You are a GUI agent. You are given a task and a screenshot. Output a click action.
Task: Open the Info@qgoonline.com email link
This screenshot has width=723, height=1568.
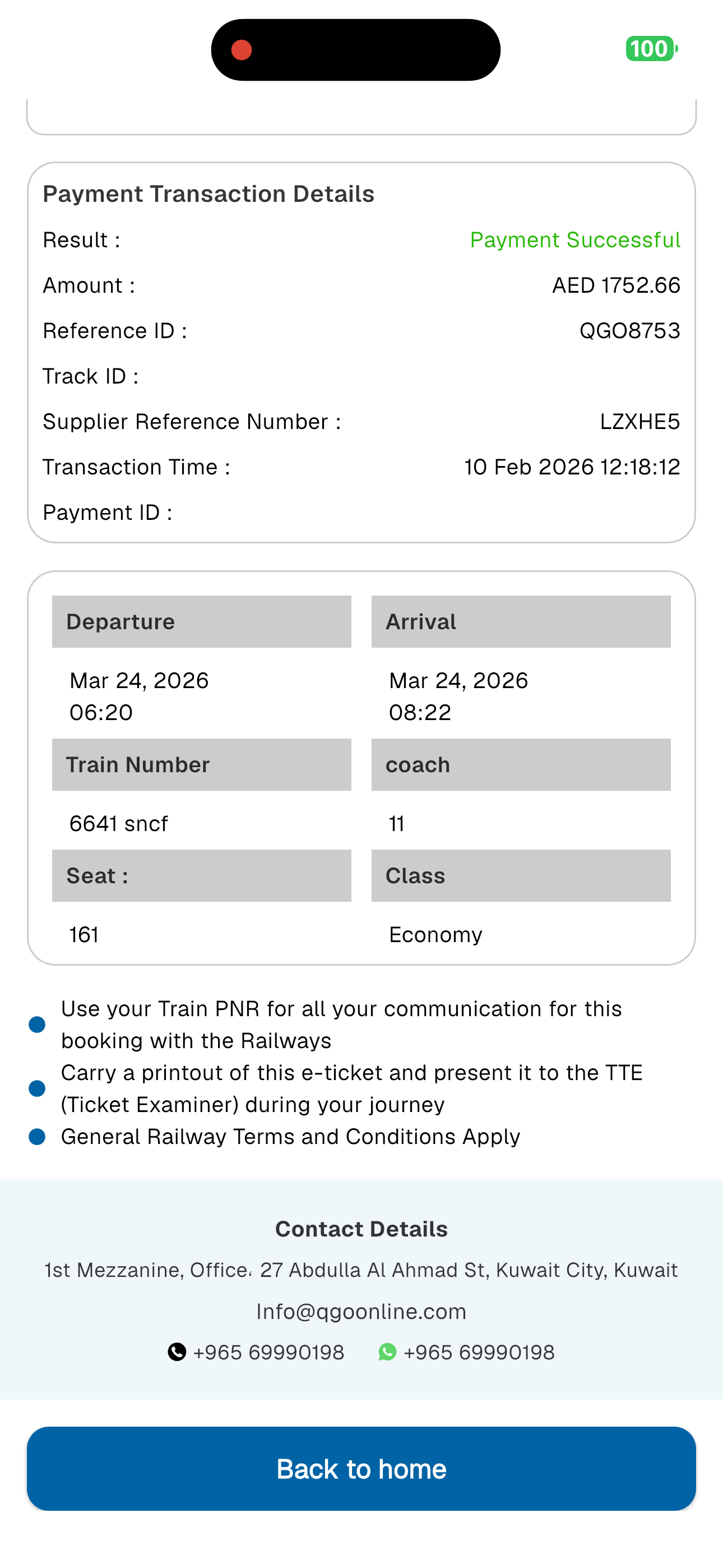coord(361,1311)
